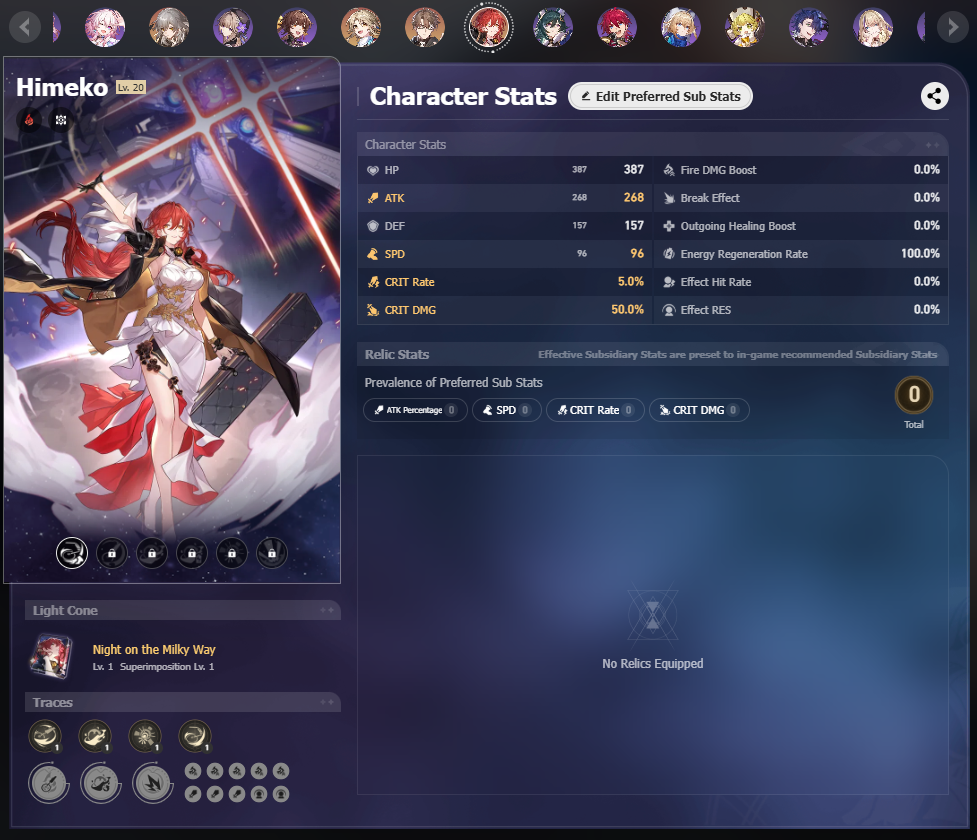Click the last small Effect RES trace node

(281, 794)
